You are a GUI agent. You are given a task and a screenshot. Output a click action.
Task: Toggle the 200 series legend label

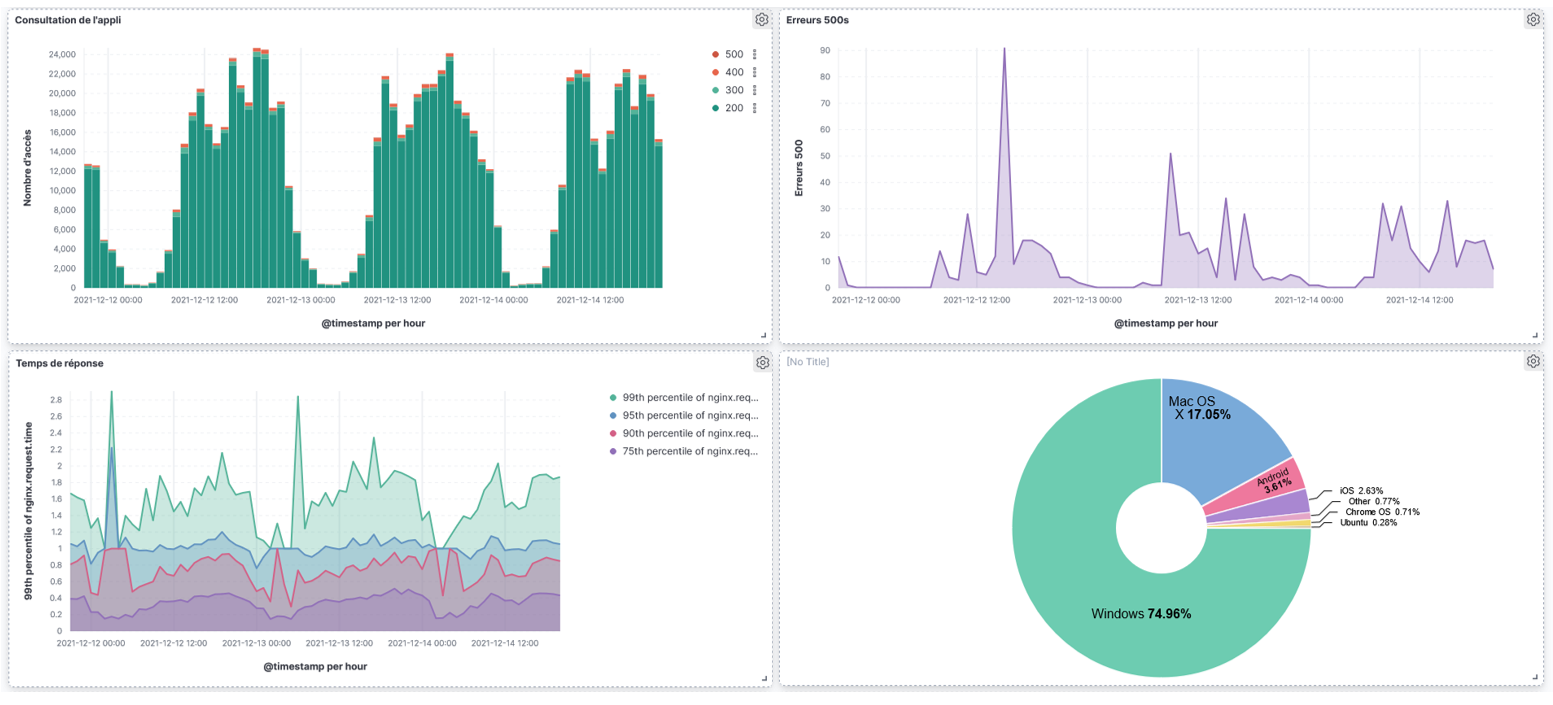(734, 108)
